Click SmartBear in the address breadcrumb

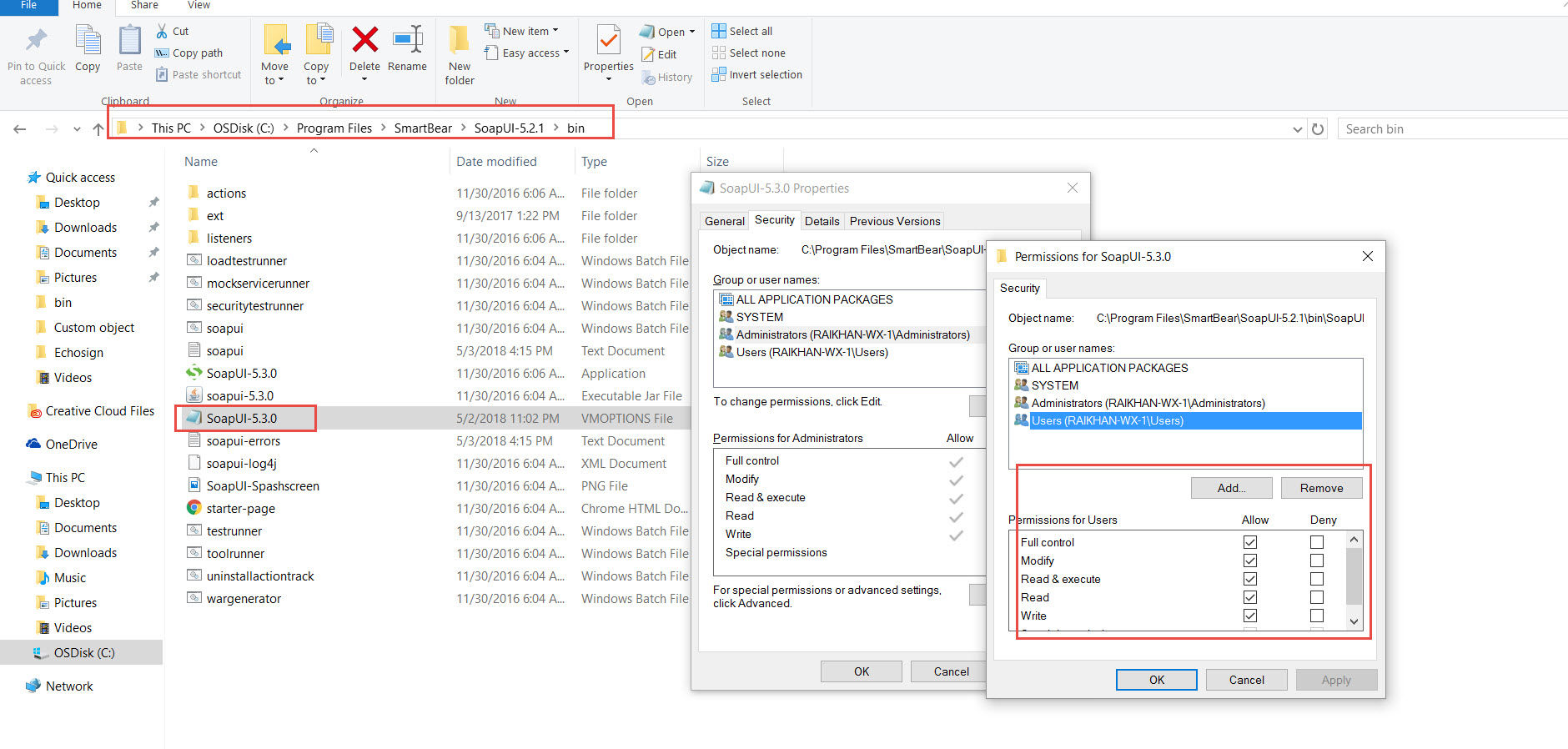pyautogui.click(x=423, y=128)
